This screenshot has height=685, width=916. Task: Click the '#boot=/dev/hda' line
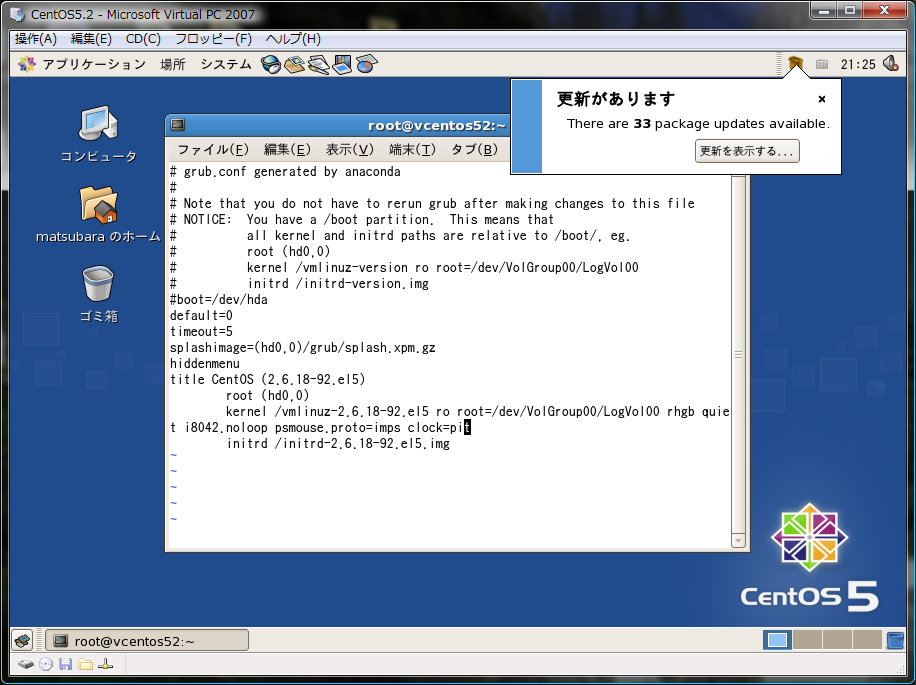pyautogui.click(x=218, y=300)
